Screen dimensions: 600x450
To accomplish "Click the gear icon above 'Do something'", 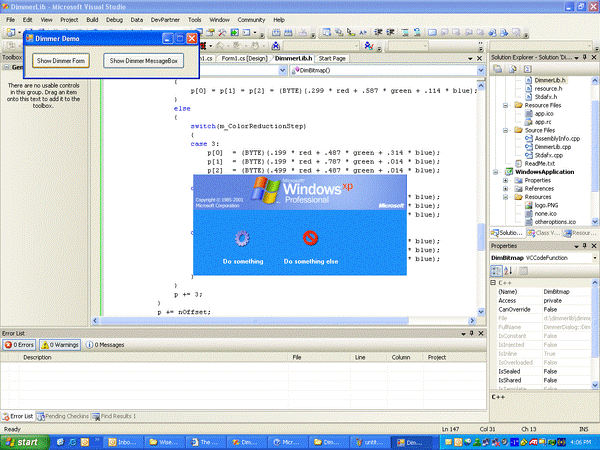I will click(242, 238).
